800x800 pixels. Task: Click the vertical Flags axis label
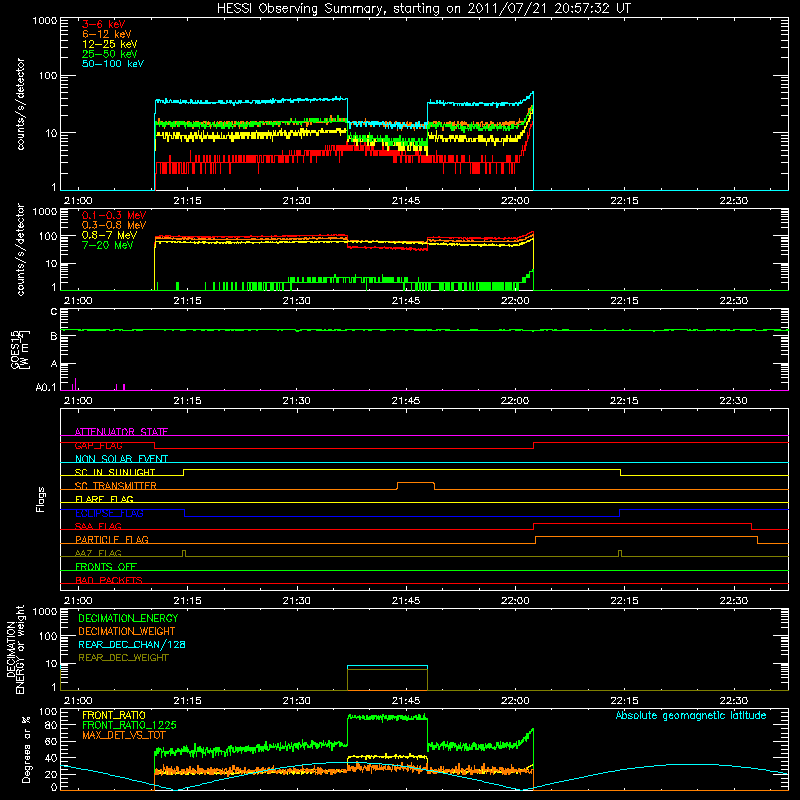coord(41,499)
